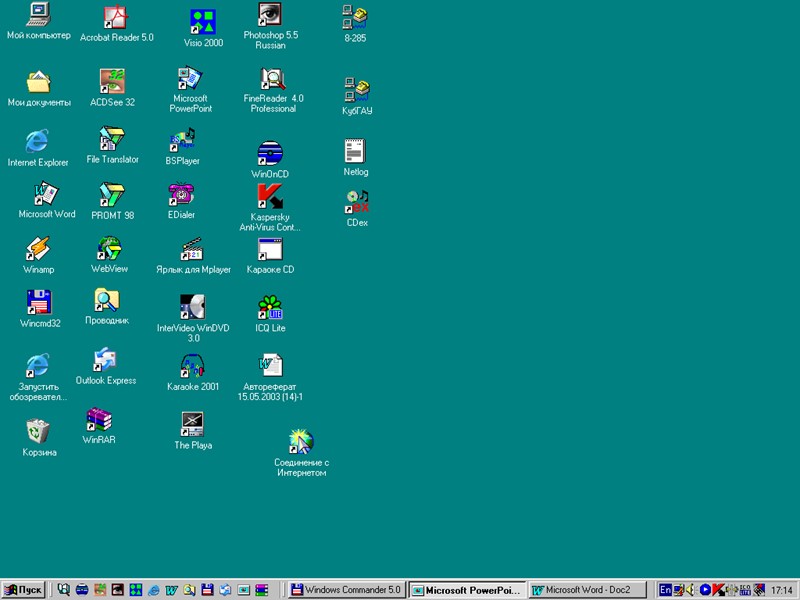Click the PROMT 98 translator icon
Image resolution: width=800 pixels, height=600 pixels.
(x=112, y=194)
